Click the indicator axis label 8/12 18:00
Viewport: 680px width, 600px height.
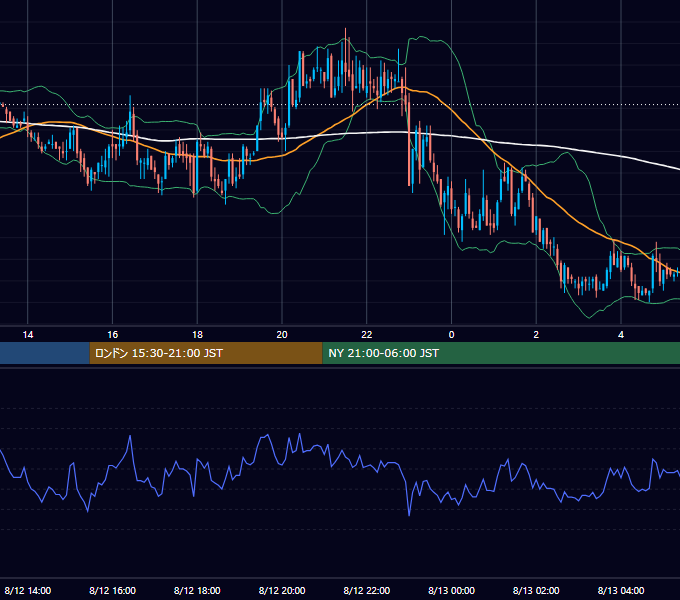(x=197, y=590)
